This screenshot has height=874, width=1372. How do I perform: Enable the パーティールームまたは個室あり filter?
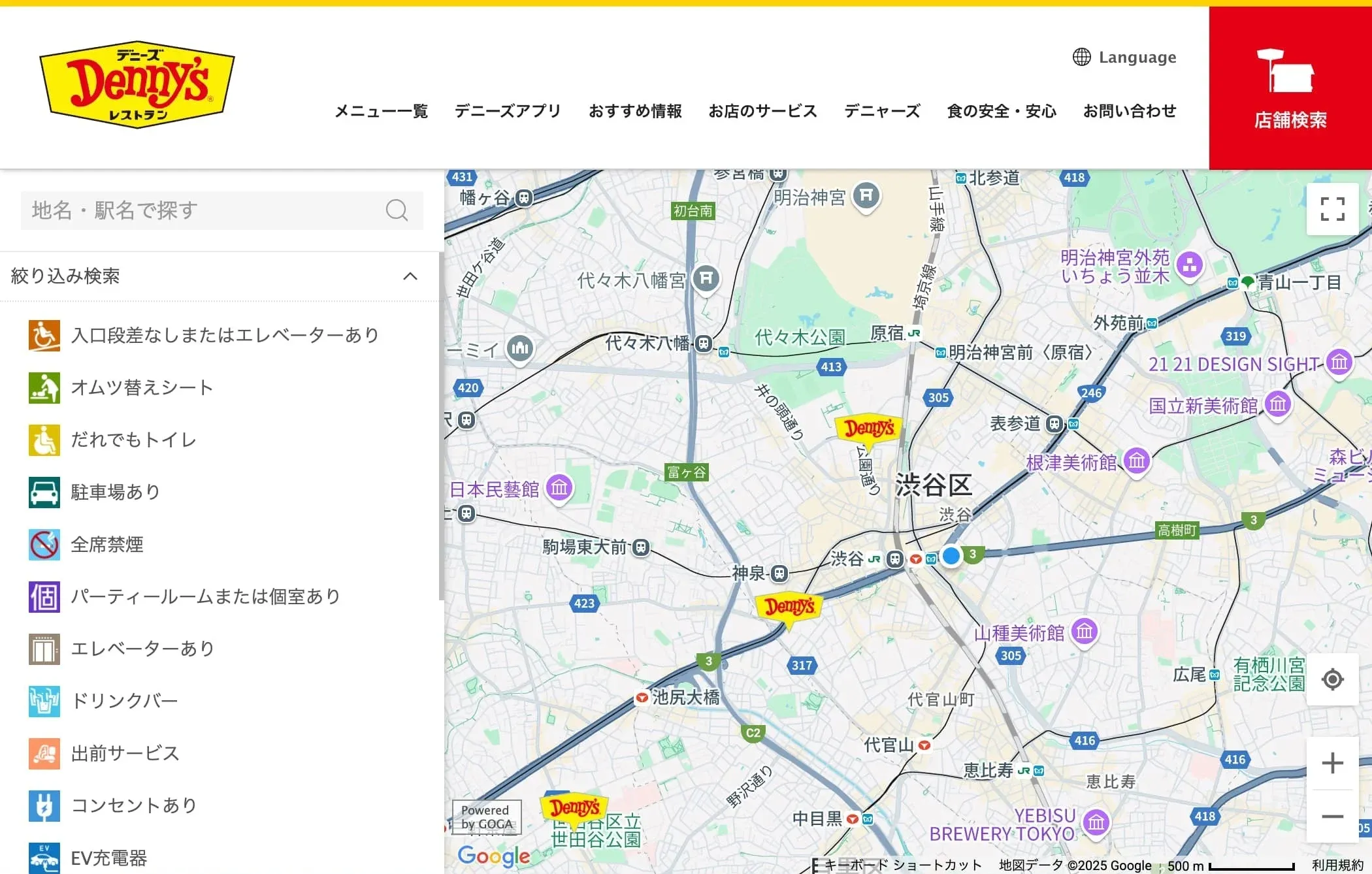44,596
